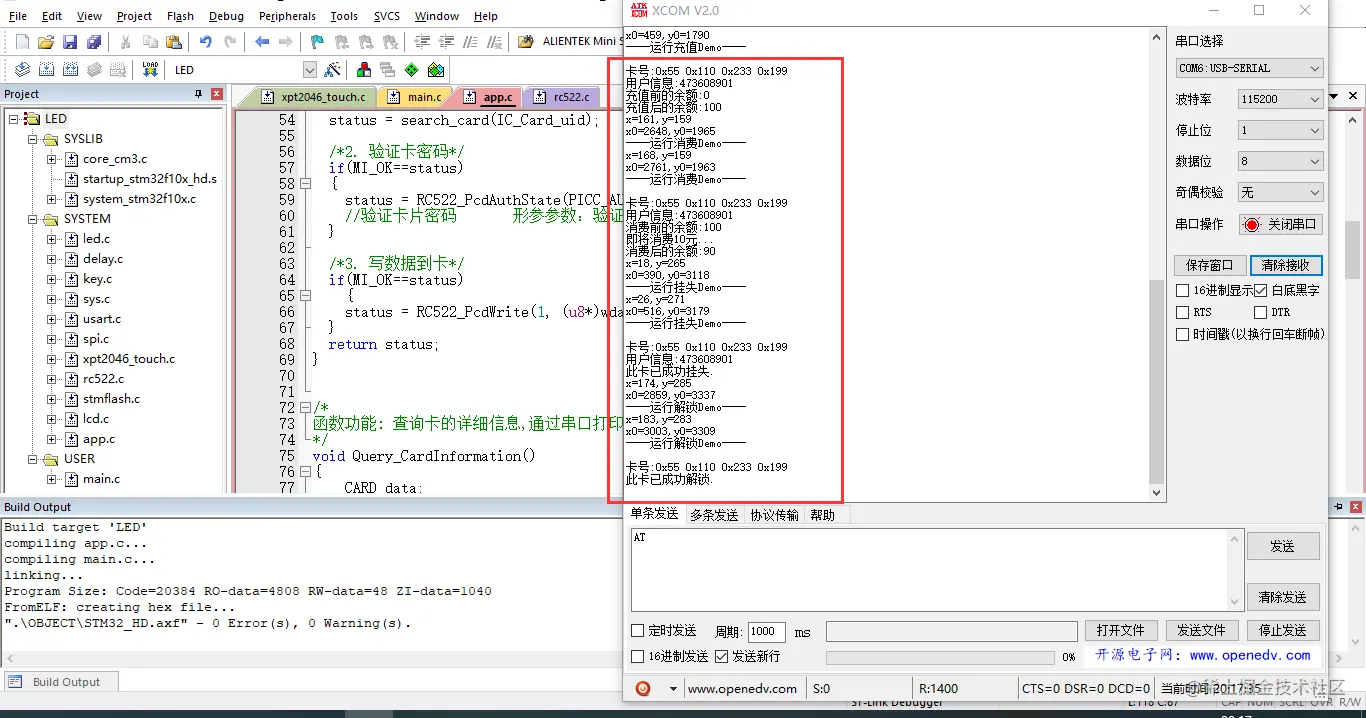Image resolution: width=1366 pixels, height=718 pixels.
Task: Click the XCOM receive area vertical scrollbar
Action: click(x=1157, y=264)
